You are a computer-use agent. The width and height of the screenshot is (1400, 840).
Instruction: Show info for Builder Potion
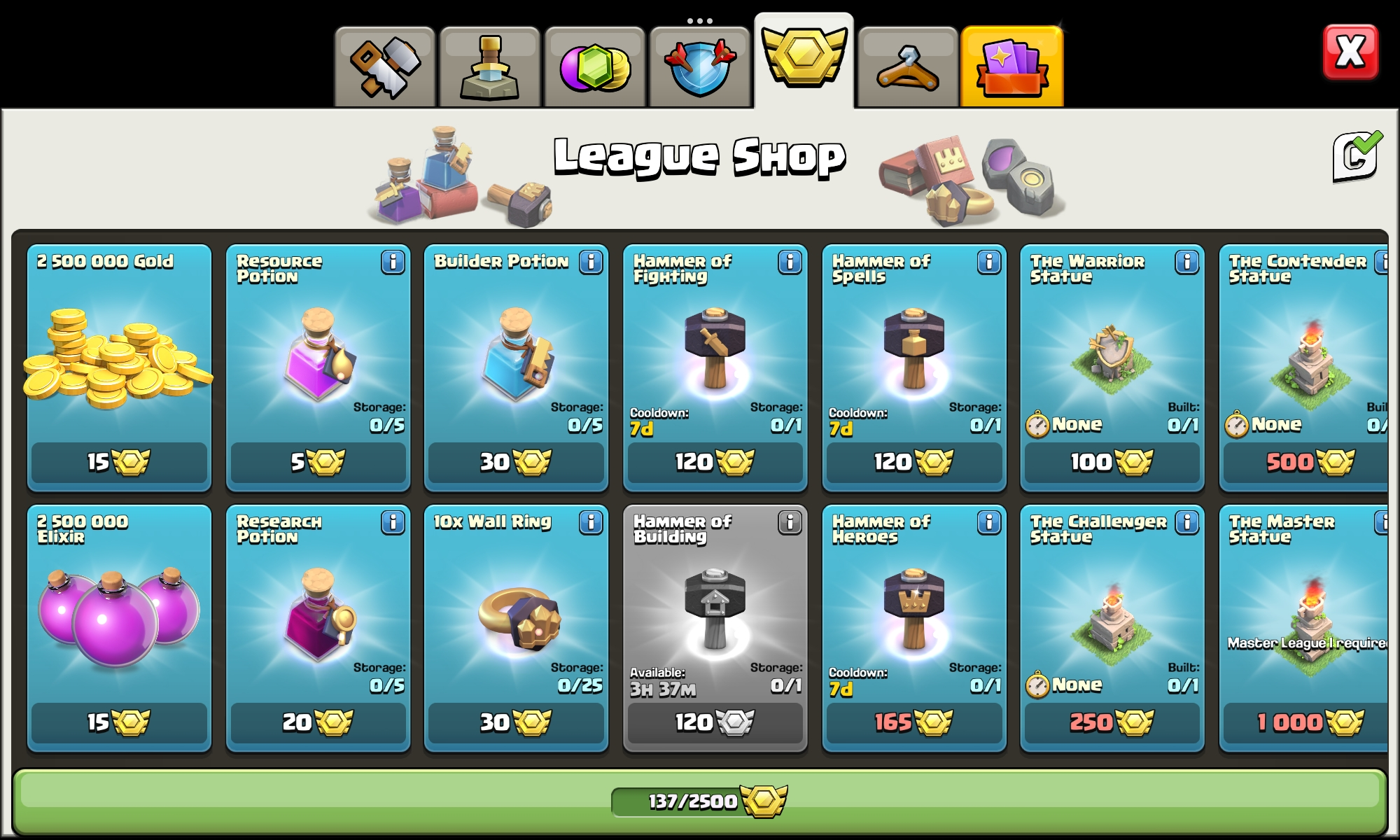(x=591, y=262)
